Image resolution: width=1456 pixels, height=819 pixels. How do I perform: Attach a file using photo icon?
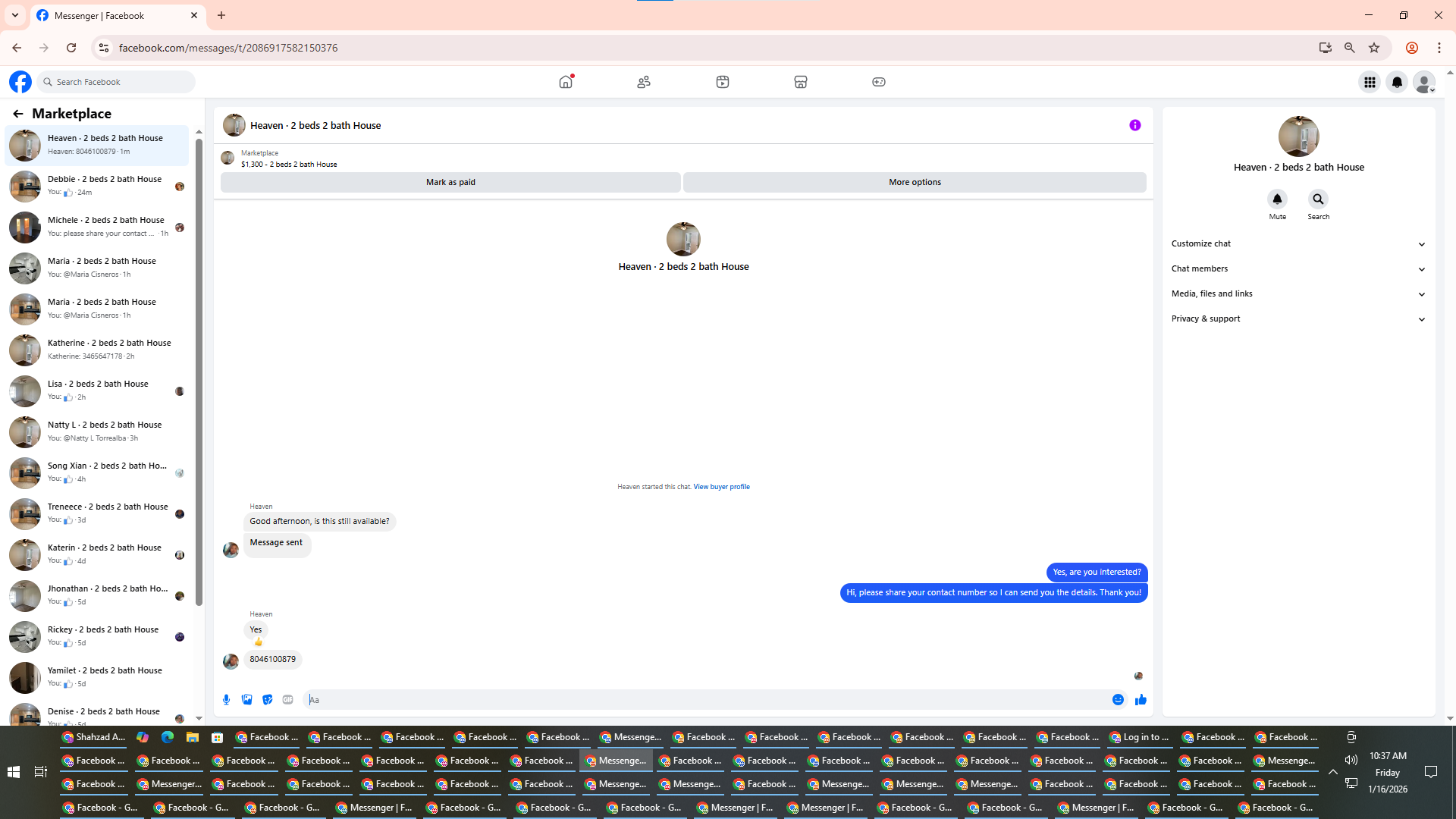tap(246, 700)
